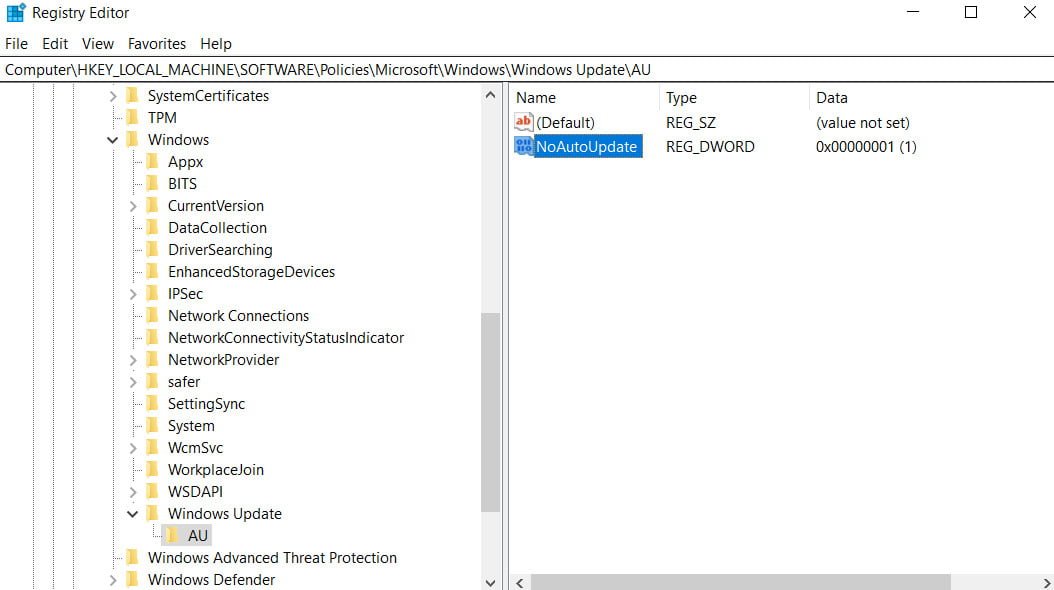Click the tree pane scroll down arrow
The height and width of the screenshot is (590, 1054).
[x=491, y=583]
